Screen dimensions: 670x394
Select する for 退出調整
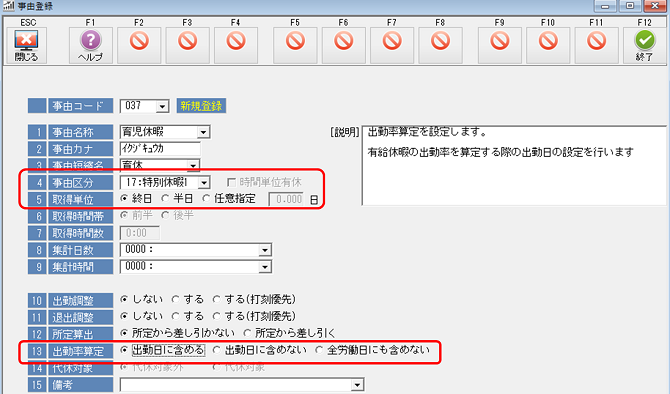click(176, 316)
